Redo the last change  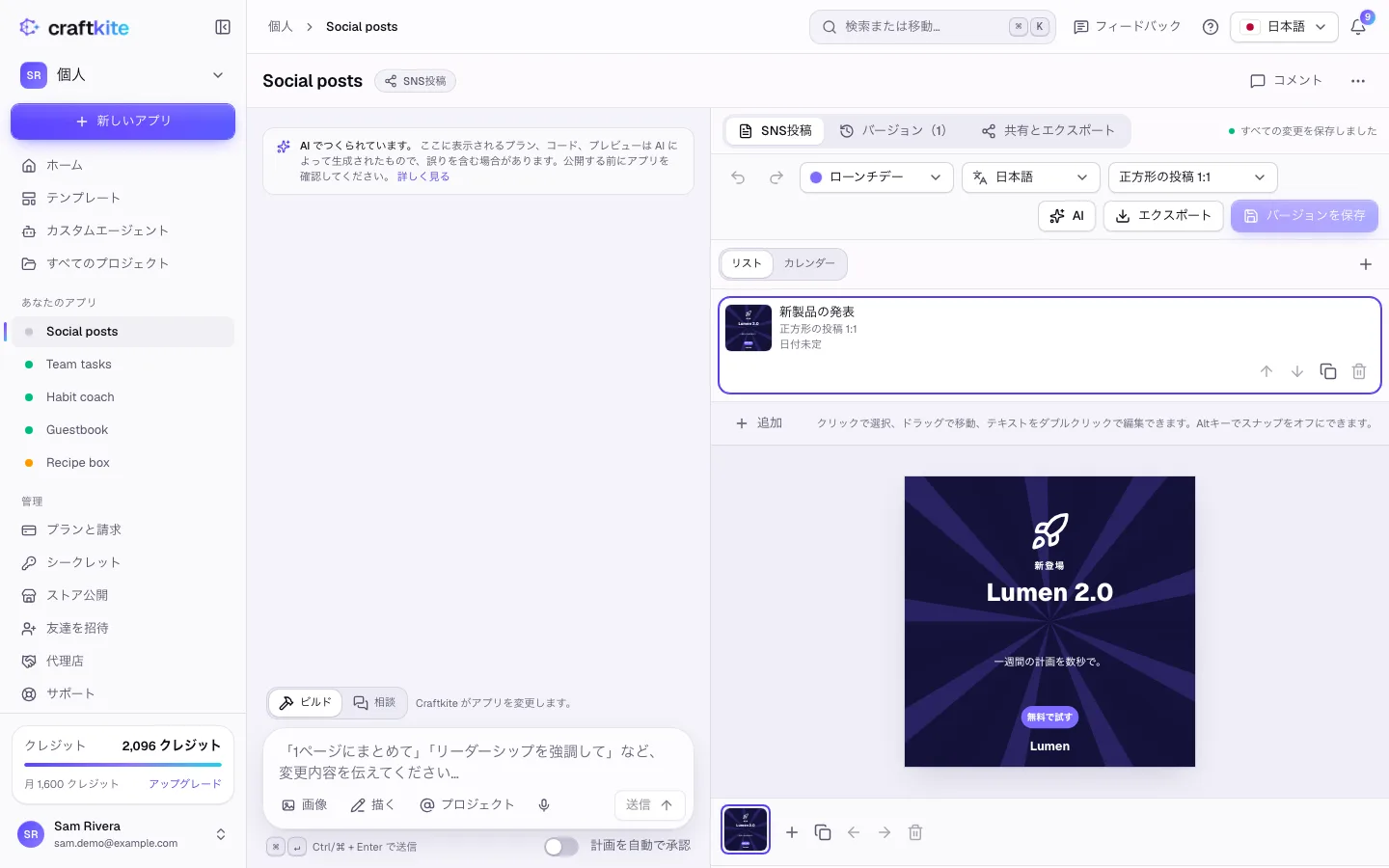click(776, 177)
